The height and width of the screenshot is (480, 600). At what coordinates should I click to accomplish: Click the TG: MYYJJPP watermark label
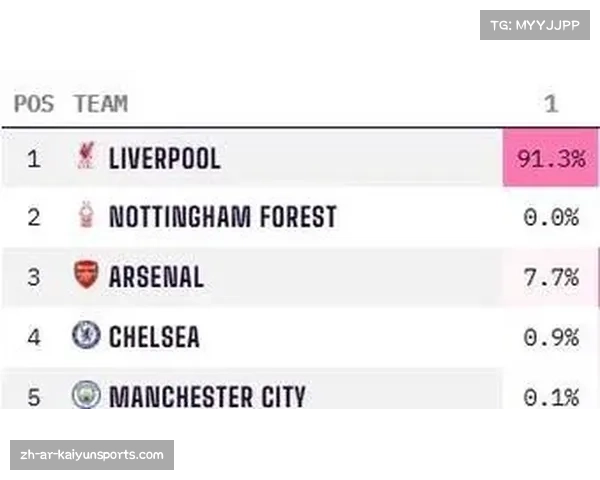(535, 25)
